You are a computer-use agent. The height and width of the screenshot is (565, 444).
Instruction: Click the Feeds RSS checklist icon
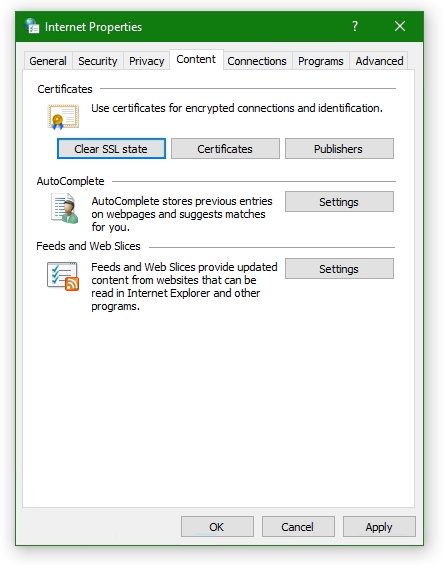[63, 276]
